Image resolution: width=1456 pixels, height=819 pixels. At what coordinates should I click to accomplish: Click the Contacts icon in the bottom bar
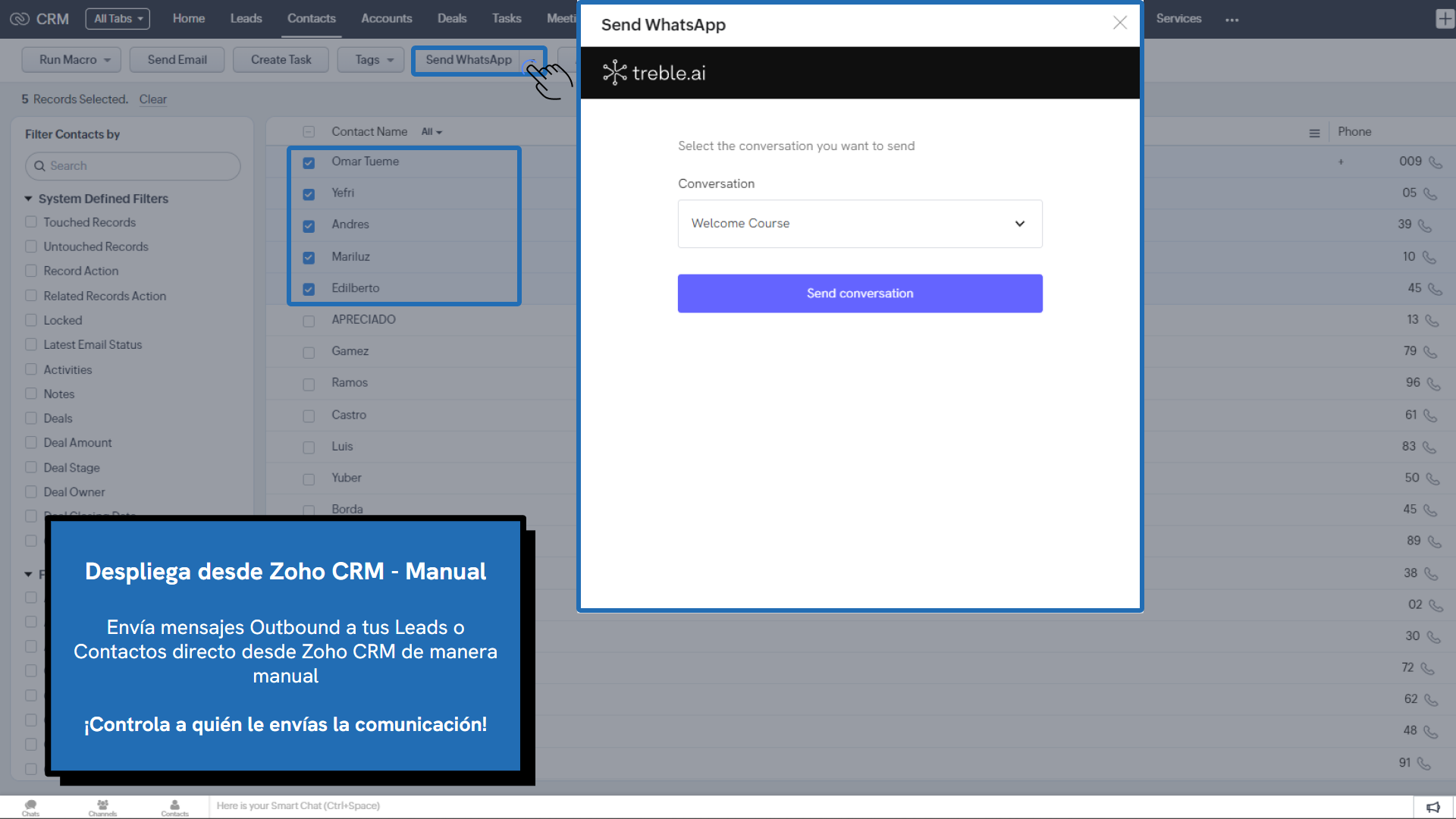tap(174, 807)
